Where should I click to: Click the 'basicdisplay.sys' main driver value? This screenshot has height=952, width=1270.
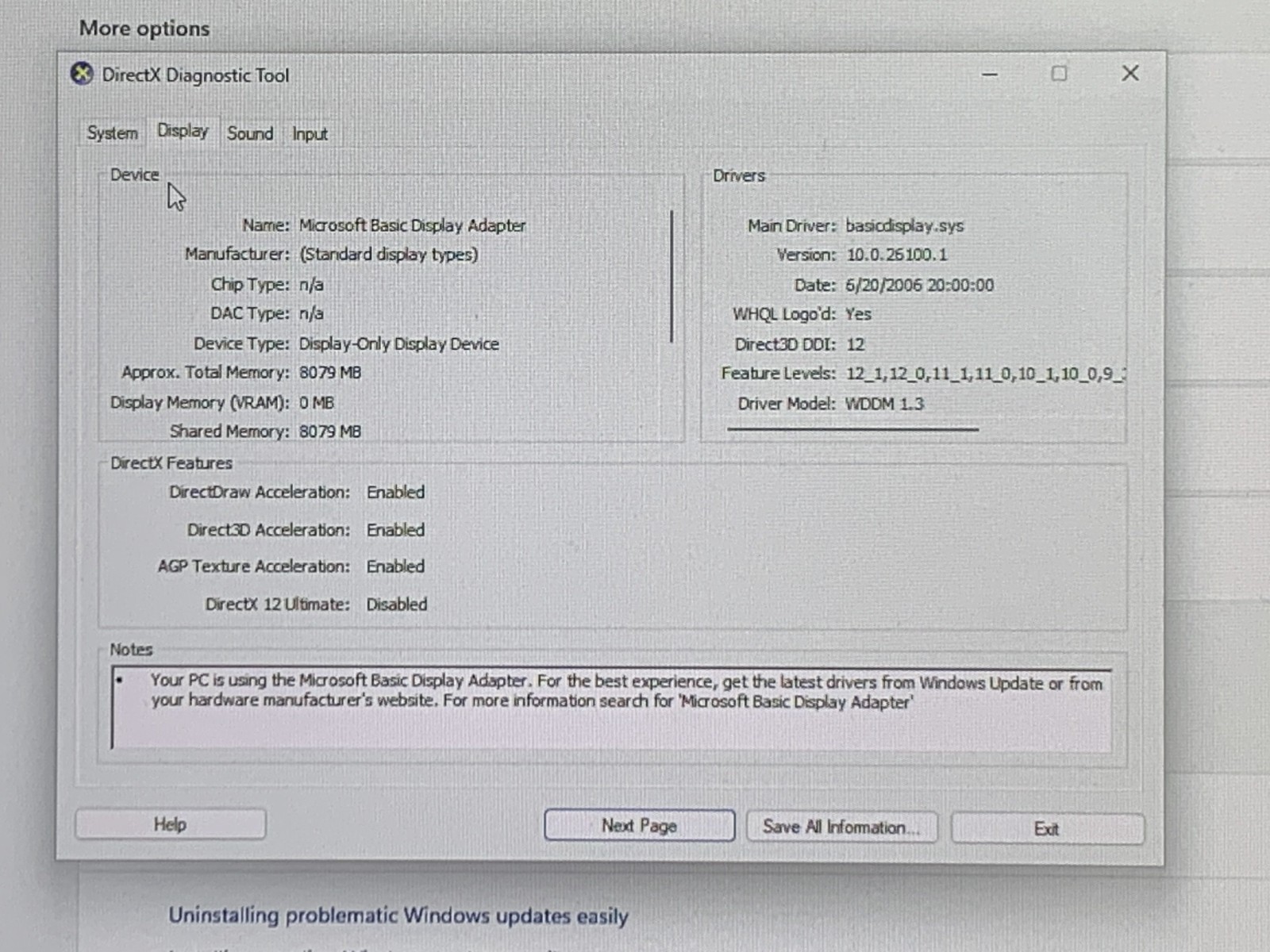tap(904, 226)
